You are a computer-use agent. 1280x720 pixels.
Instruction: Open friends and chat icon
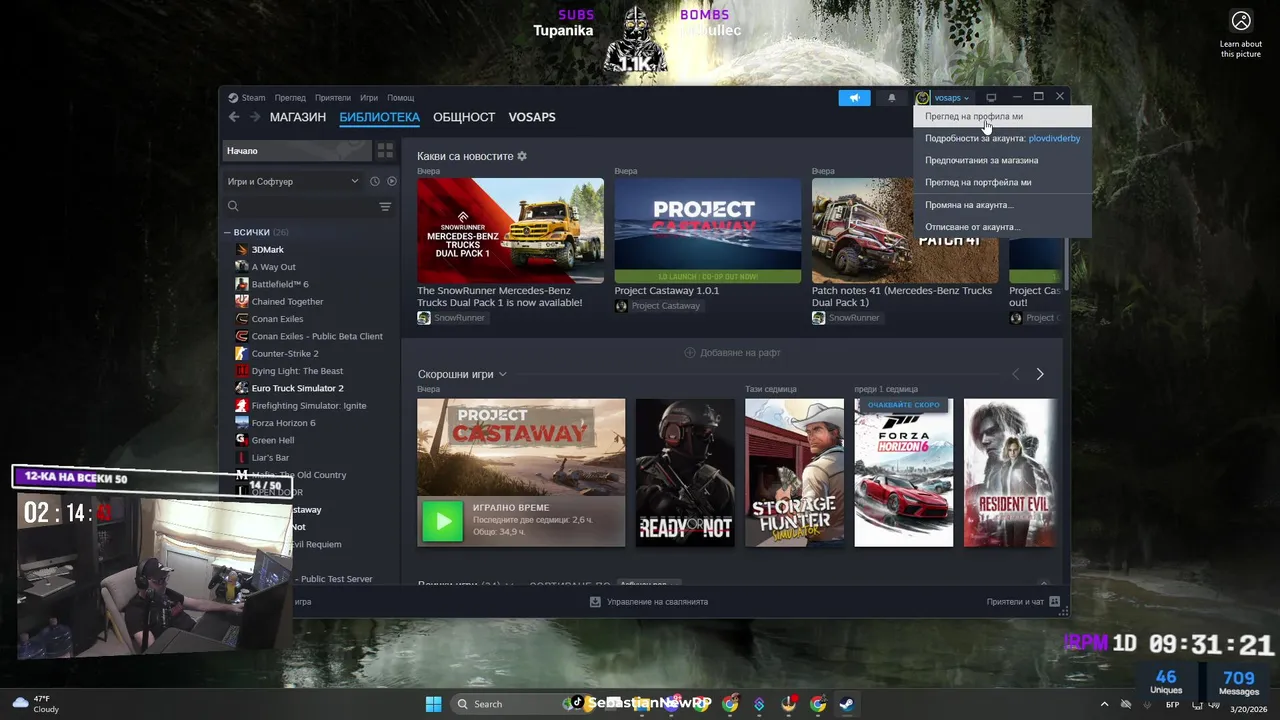click(x=1054, y=602)
